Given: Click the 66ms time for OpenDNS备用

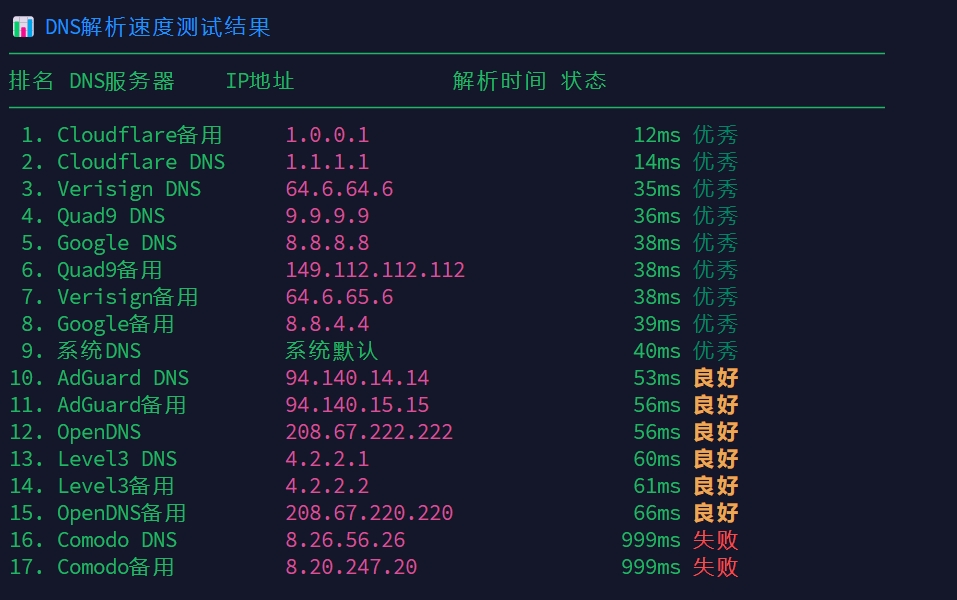Looking at the screenshot, I should (x=656, y=513).
